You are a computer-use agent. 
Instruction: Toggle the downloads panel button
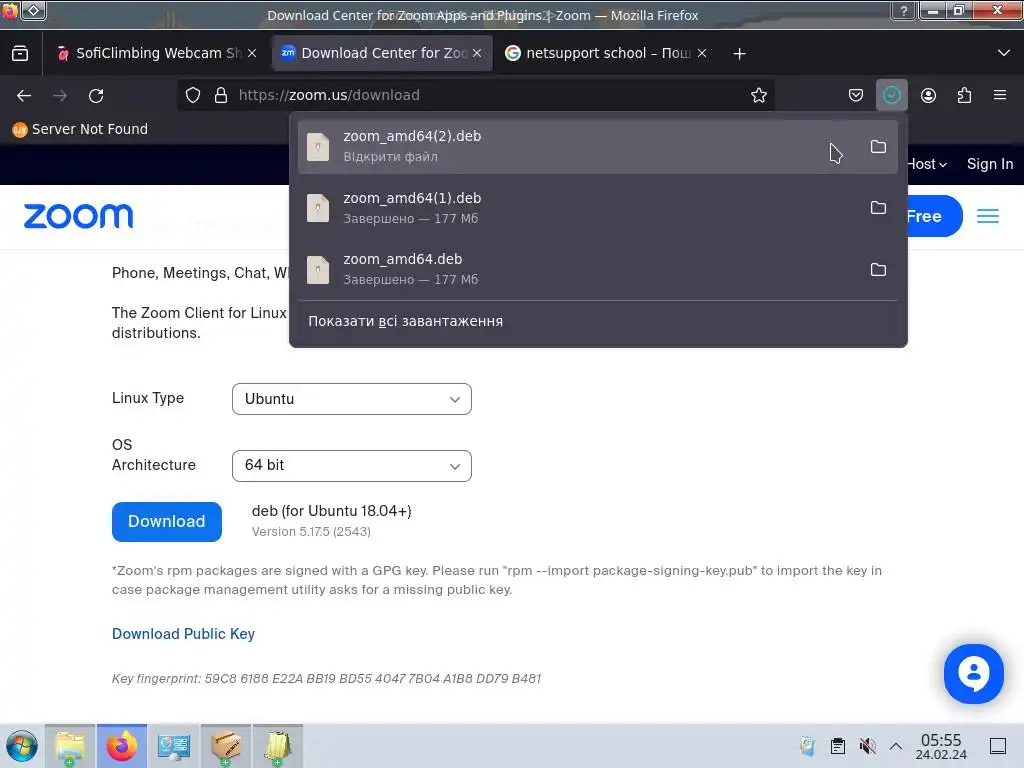[891, 95]
